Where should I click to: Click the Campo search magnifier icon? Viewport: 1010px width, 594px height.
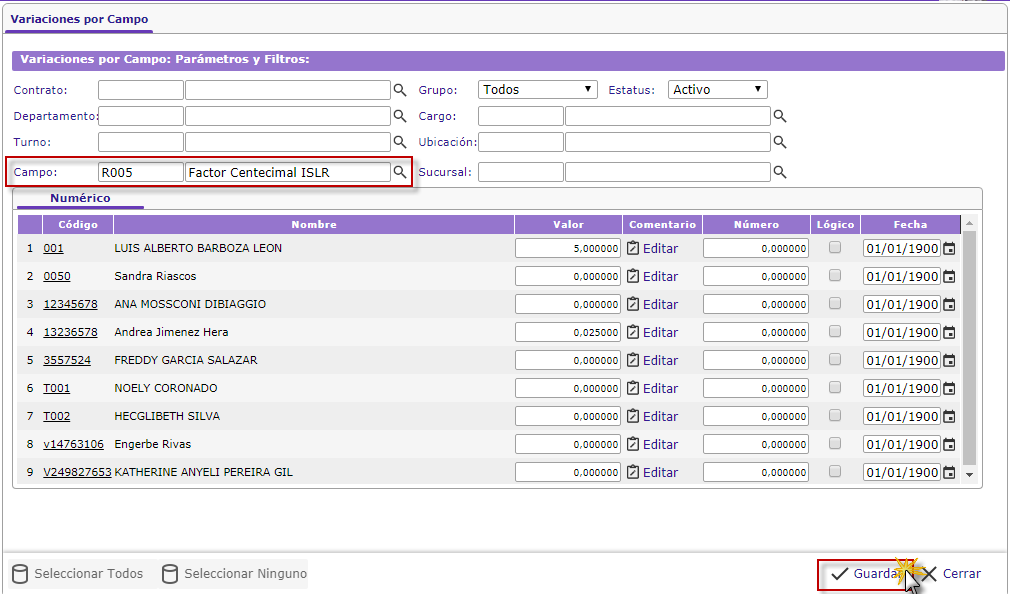click(400, 172)
